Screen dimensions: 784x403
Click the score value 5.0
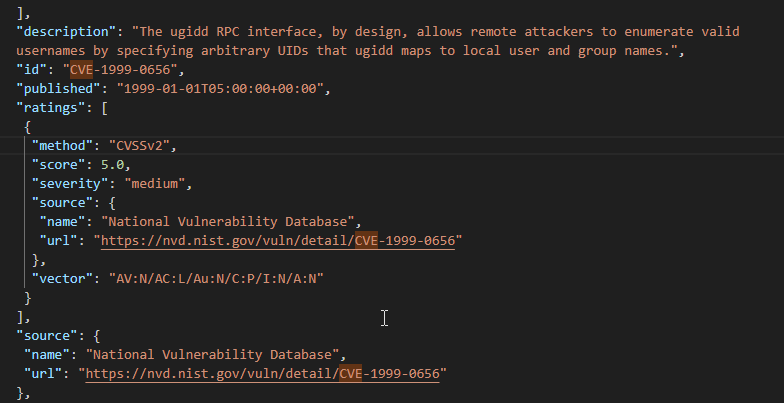113,164
